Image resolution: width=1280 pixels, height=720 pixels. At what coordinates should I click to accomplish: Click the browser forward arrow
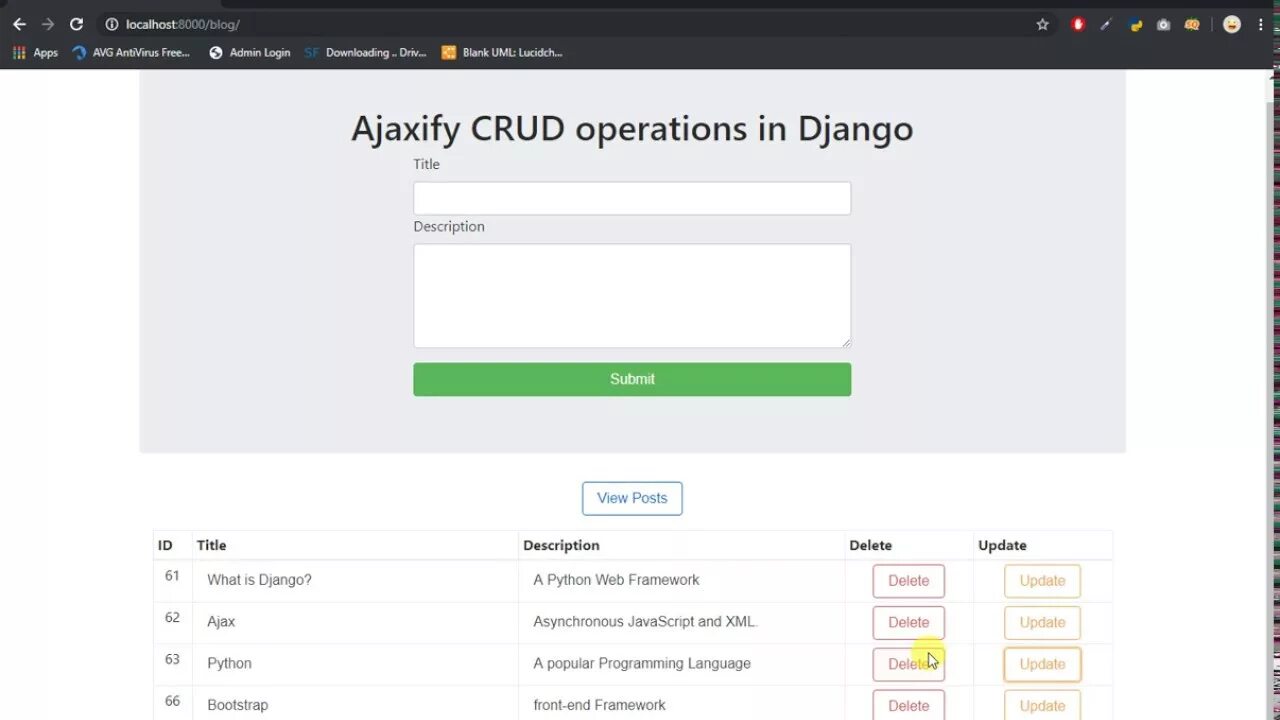[47, 24]
